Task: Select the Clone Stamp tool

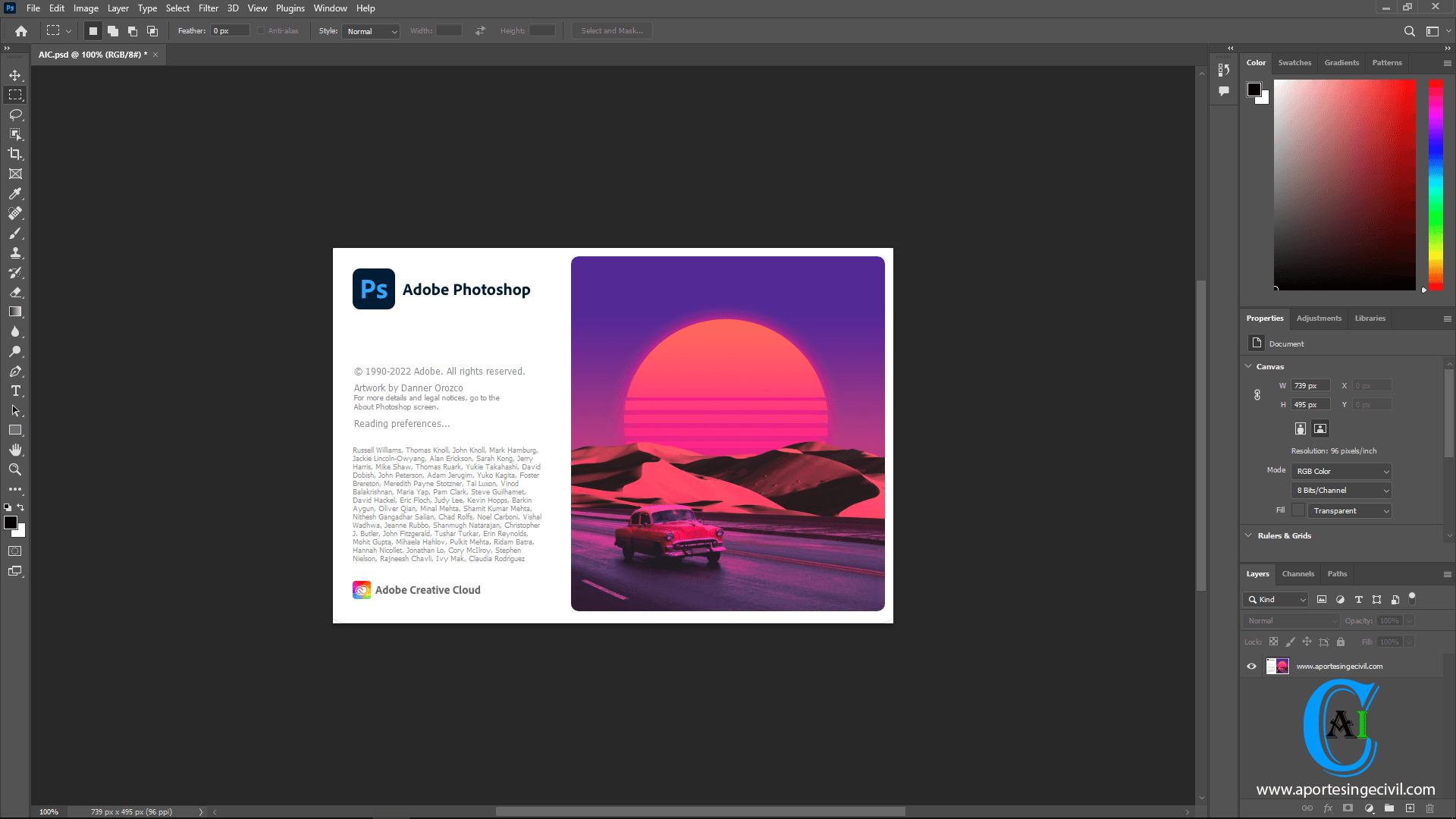Action: (x=15, y=253)
